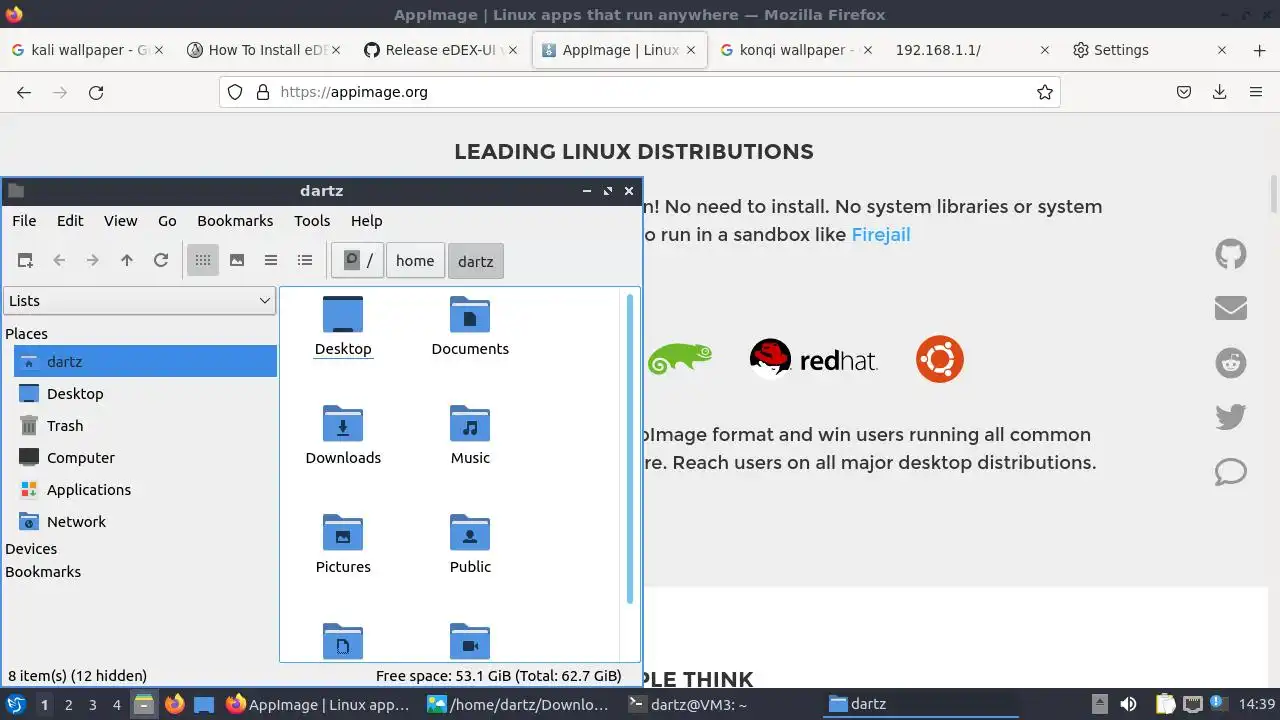Screen dimensions: 1280x720
Task: Expand the Devices section in side pane
Action: (x=31, y=549)
